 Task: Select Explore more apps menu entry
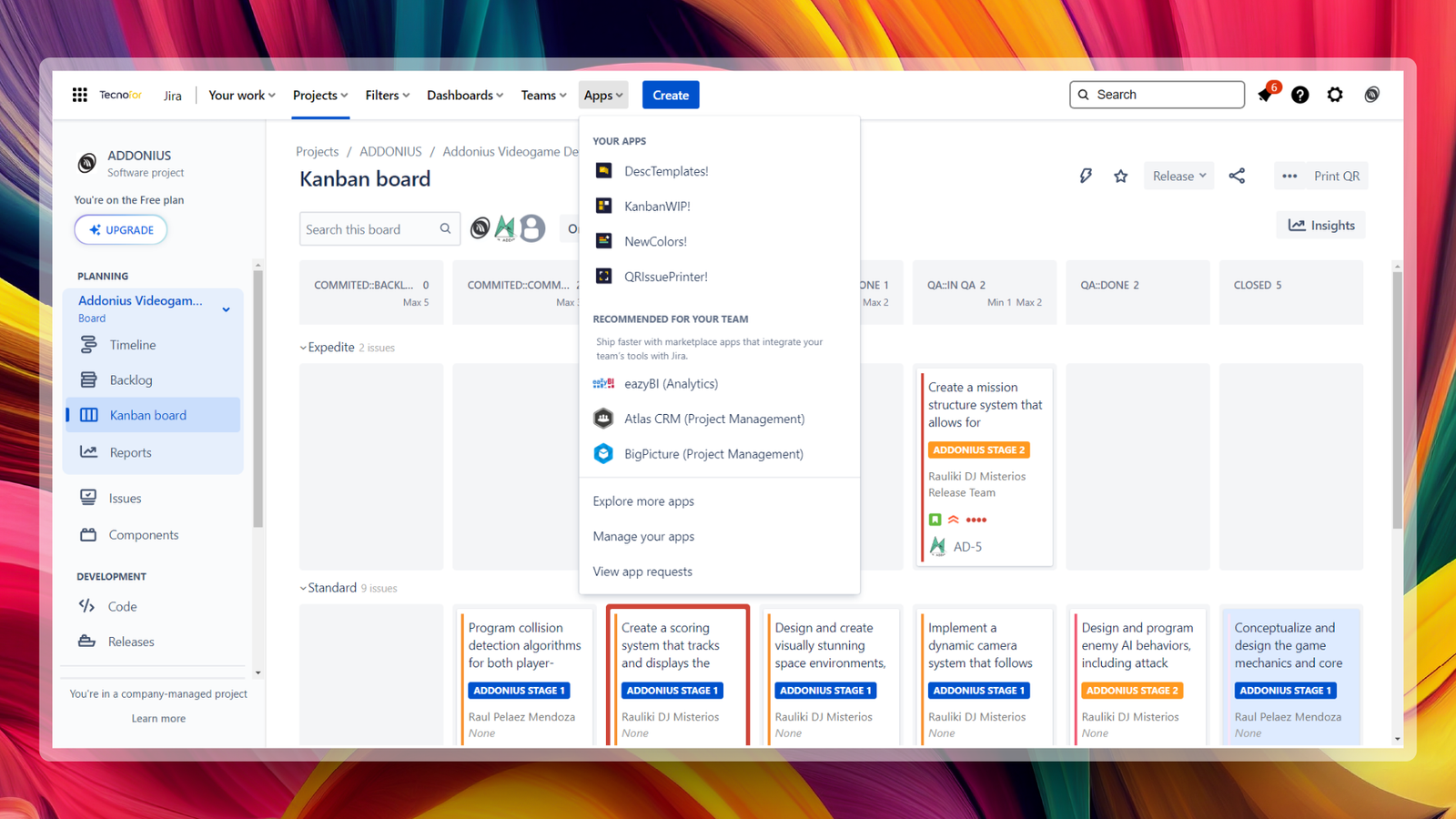[643, 501]
